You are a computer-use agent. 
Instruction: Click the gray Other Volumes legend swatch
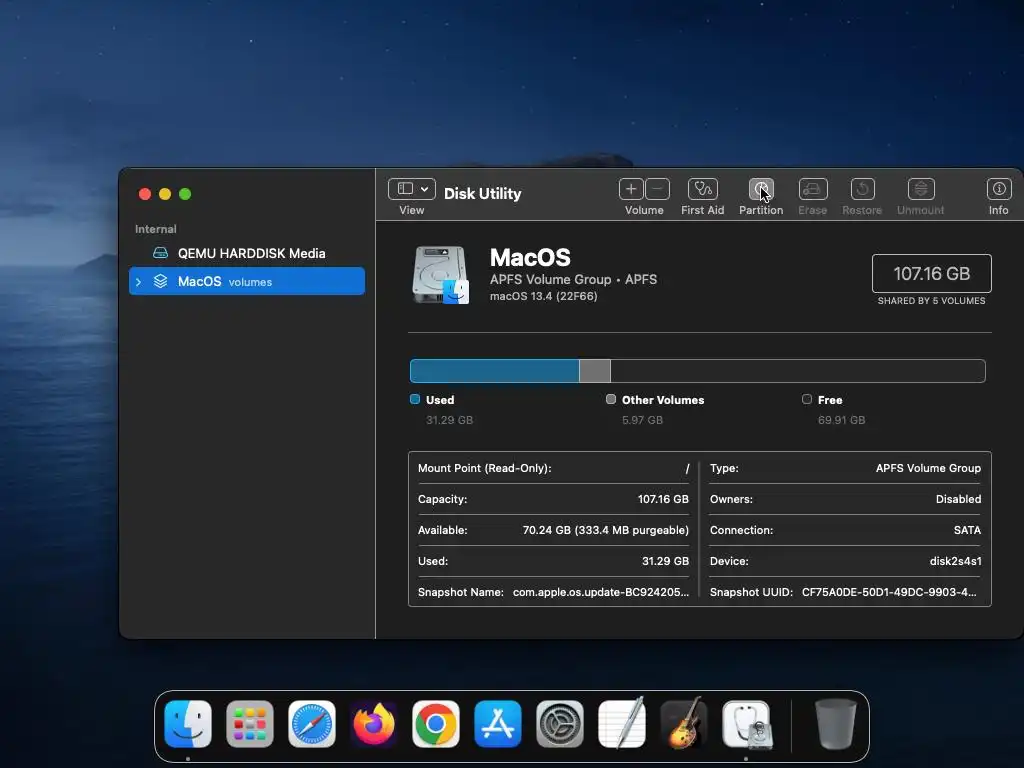[611, 399]
